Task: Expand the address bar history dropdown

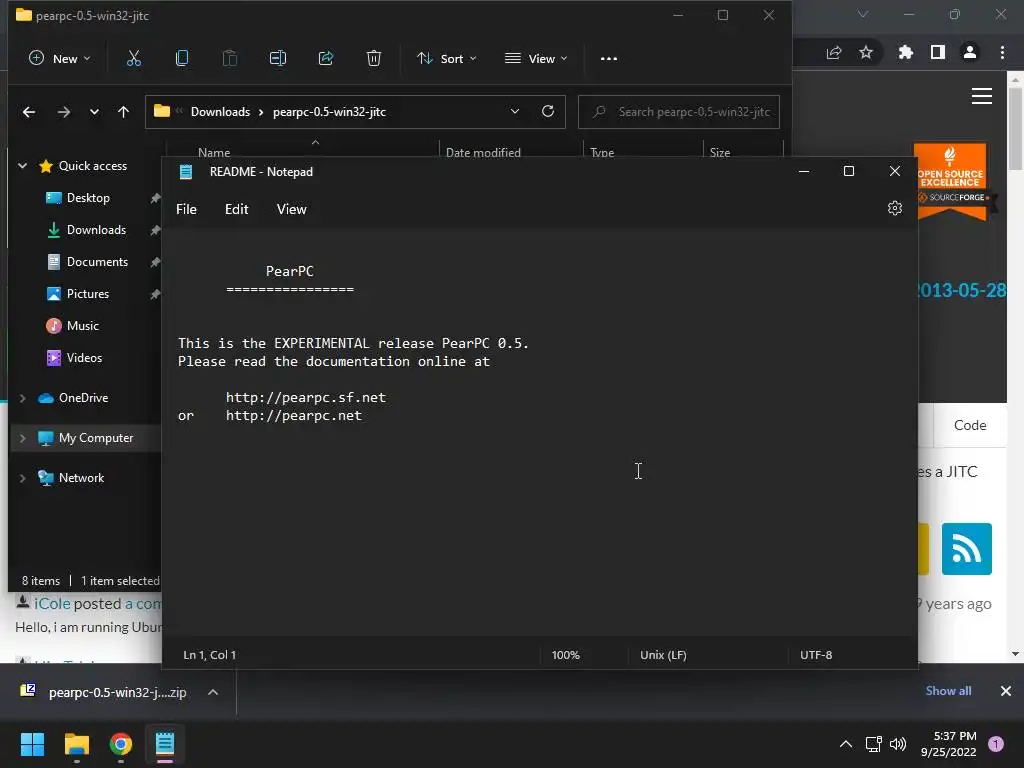Action: coord(515,112)
